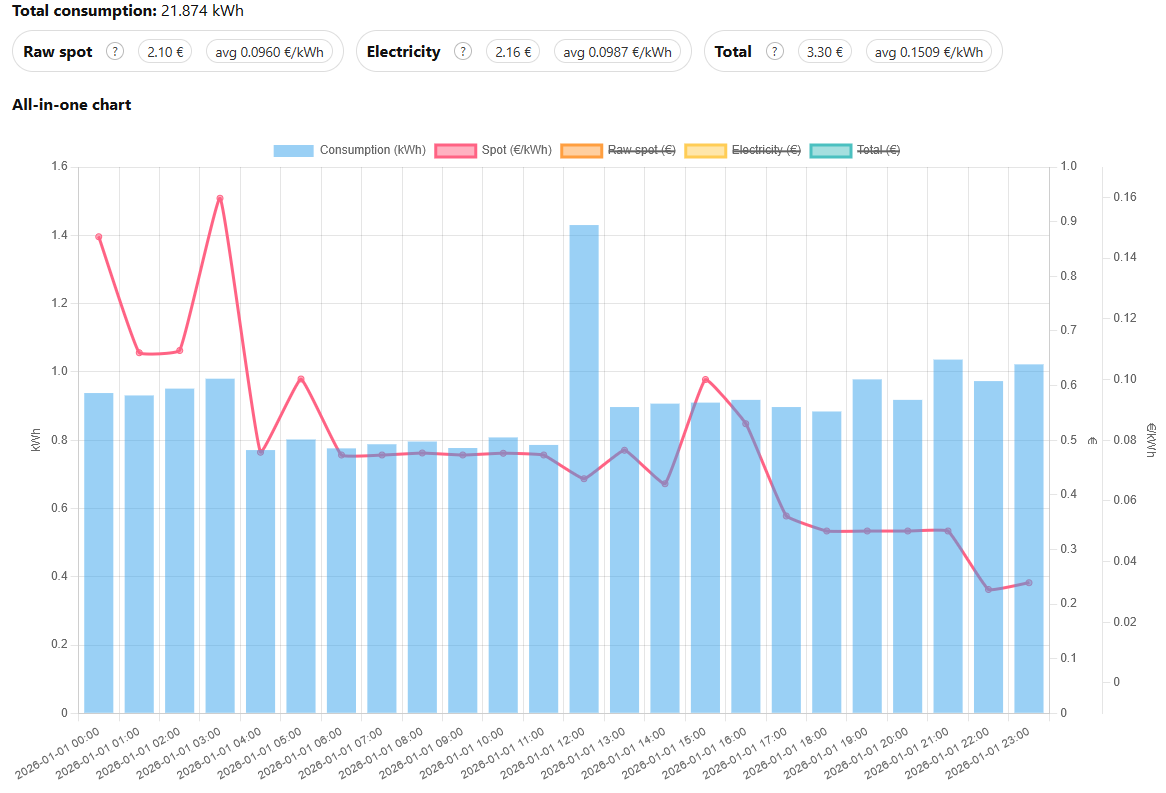
Task: Click the Total 3.30 € amount badge
Action: (x=824, y=52)
